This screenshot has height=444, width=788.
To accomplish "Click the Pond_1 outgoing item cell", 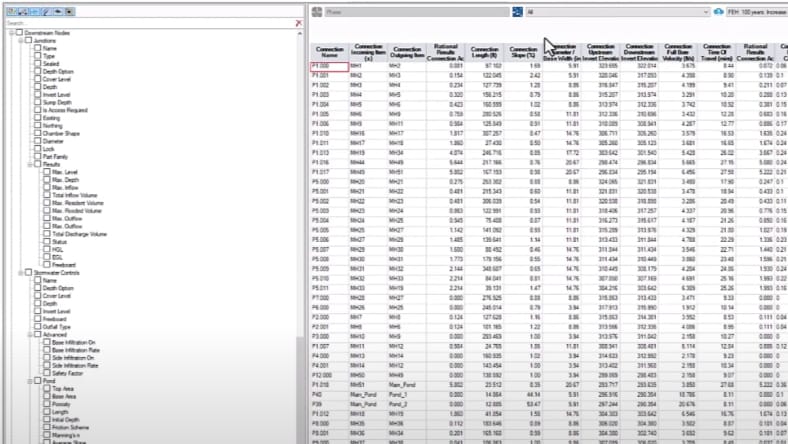I will [407, 395].
